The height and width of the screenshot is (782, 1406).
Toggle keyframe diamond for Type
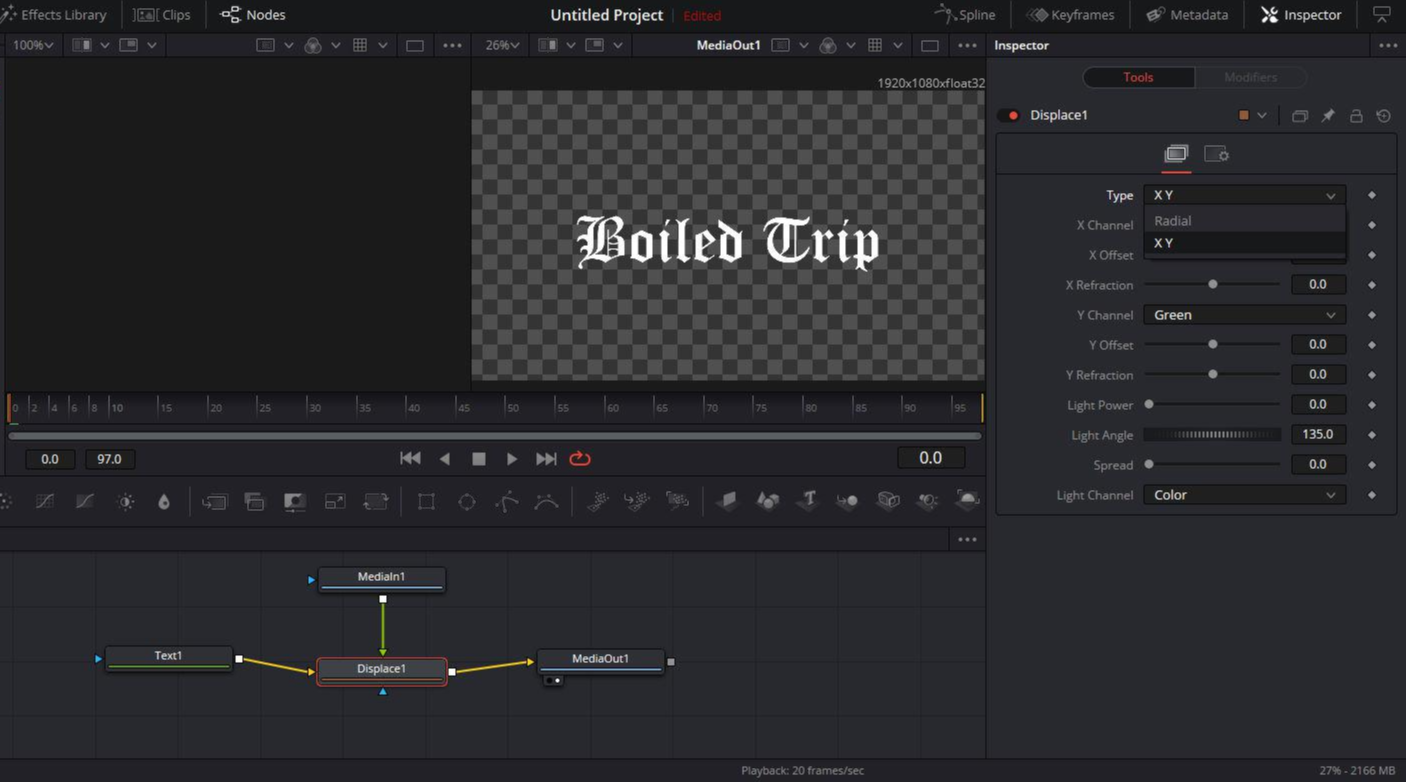tap(1372, 195)
